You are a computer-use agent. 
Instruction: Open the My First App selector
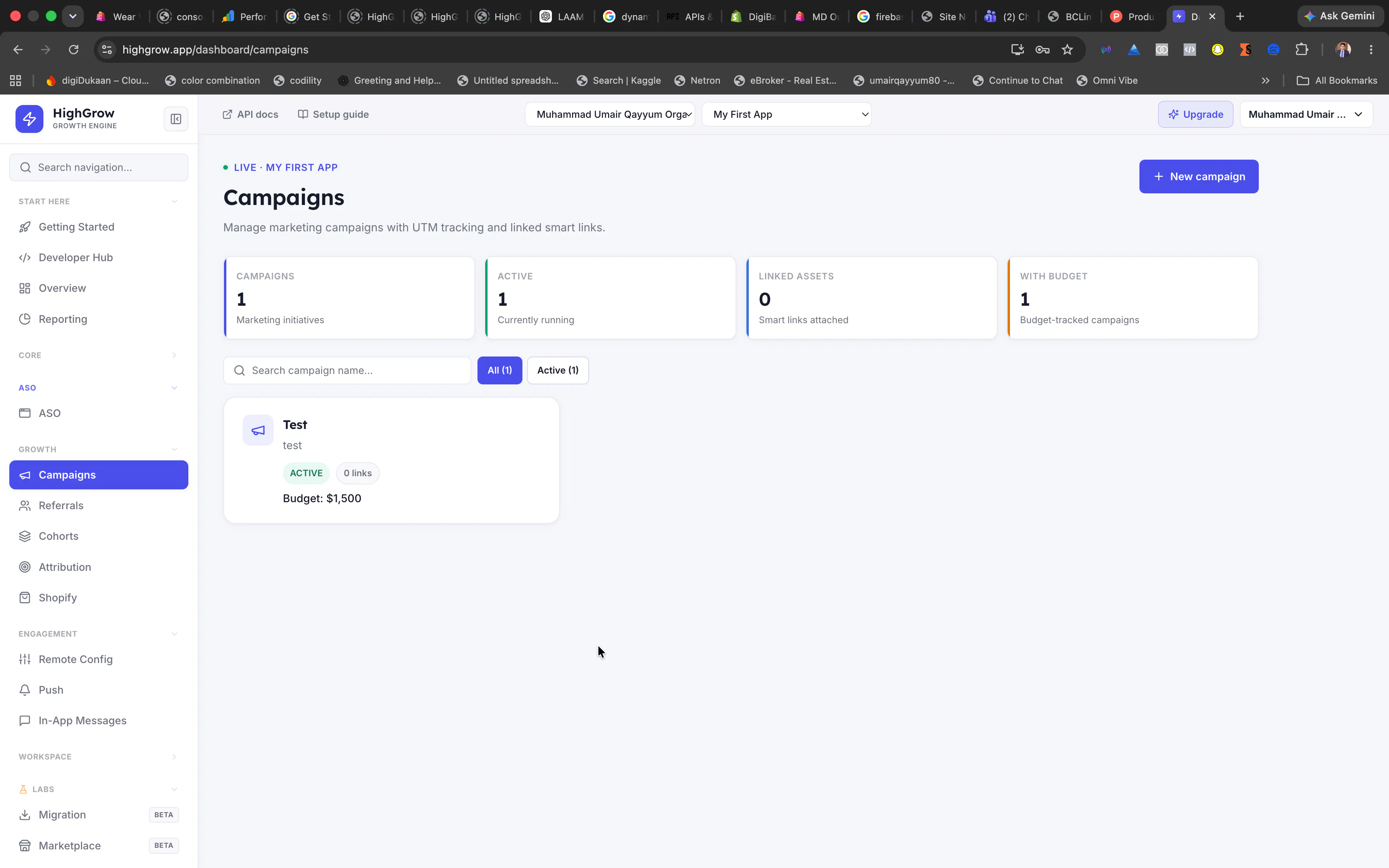786,114
